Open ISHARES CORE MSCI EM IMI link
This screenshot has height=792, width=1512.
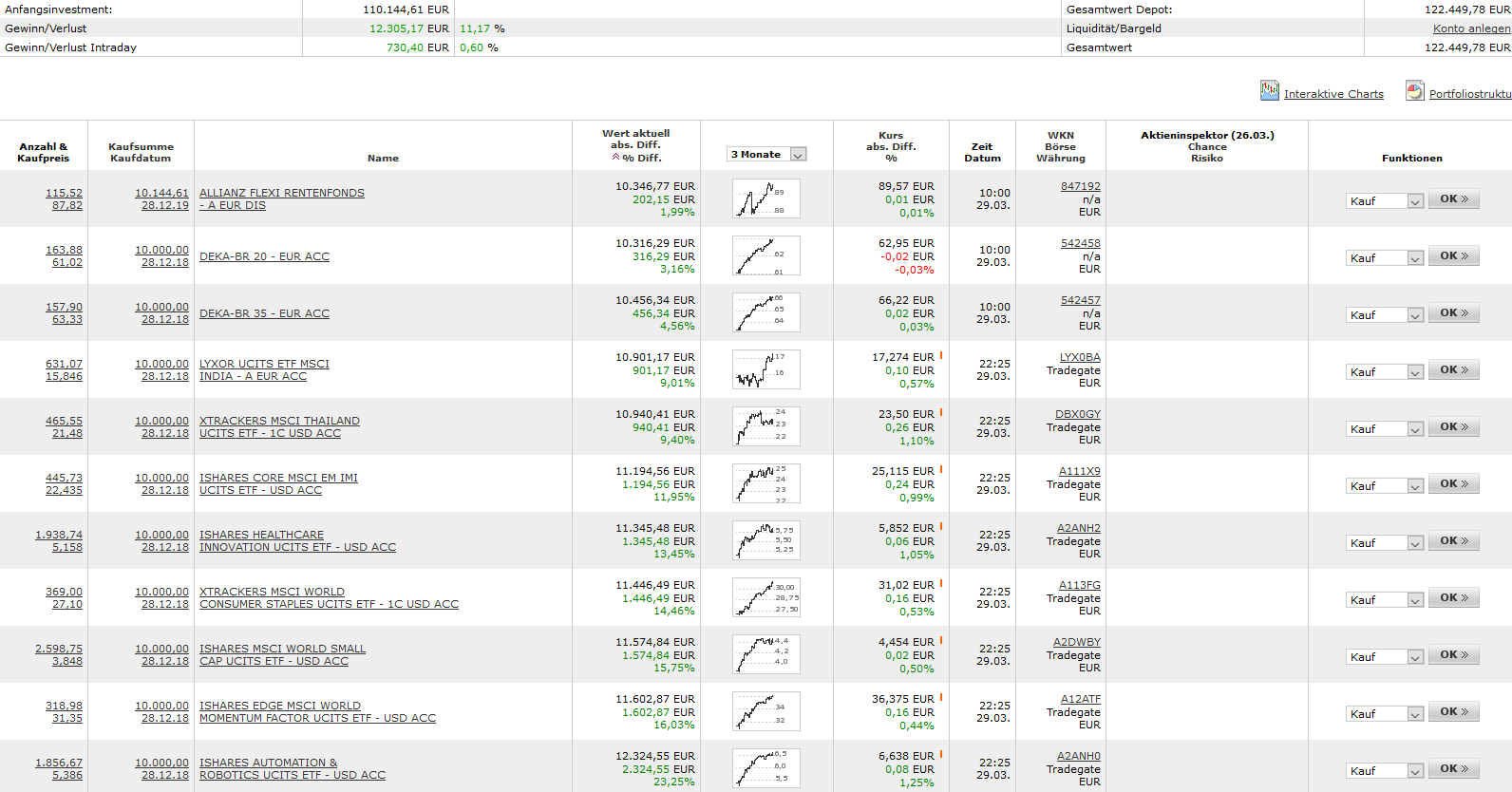pyautogui.click(x=278, y=483)
